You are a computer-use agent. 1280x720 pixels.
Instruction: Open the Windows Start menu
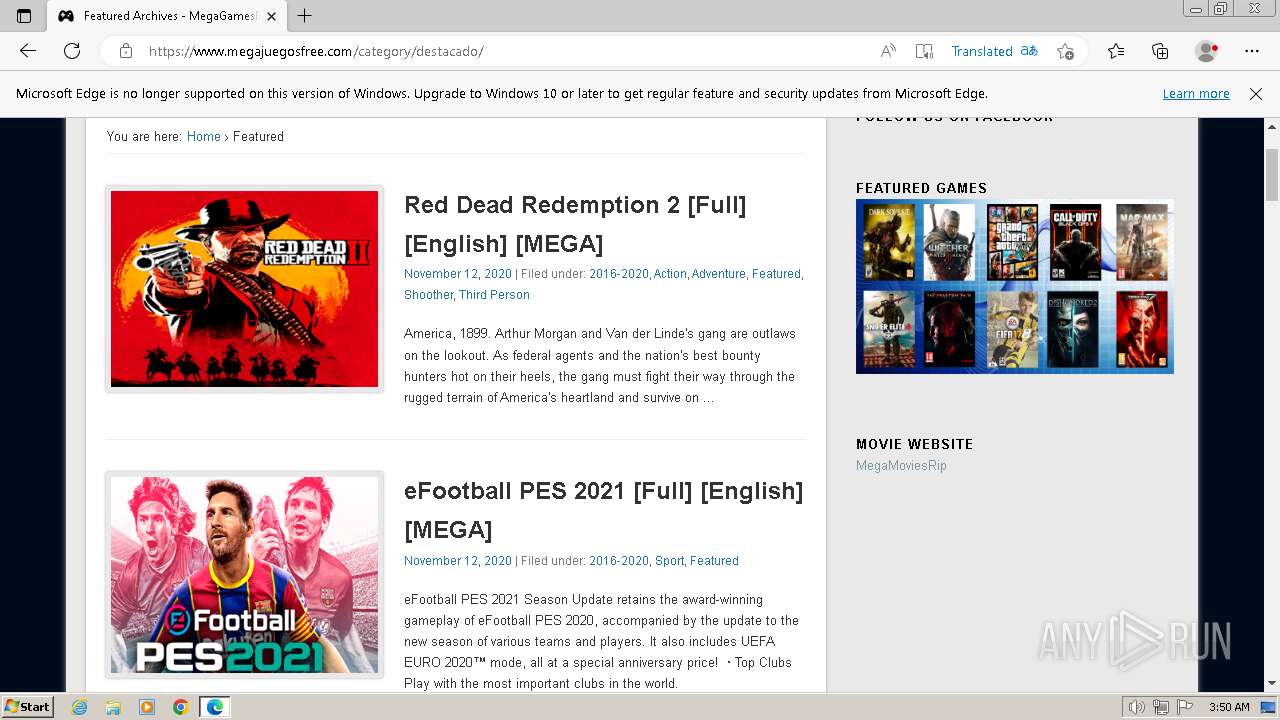point(28,707)
